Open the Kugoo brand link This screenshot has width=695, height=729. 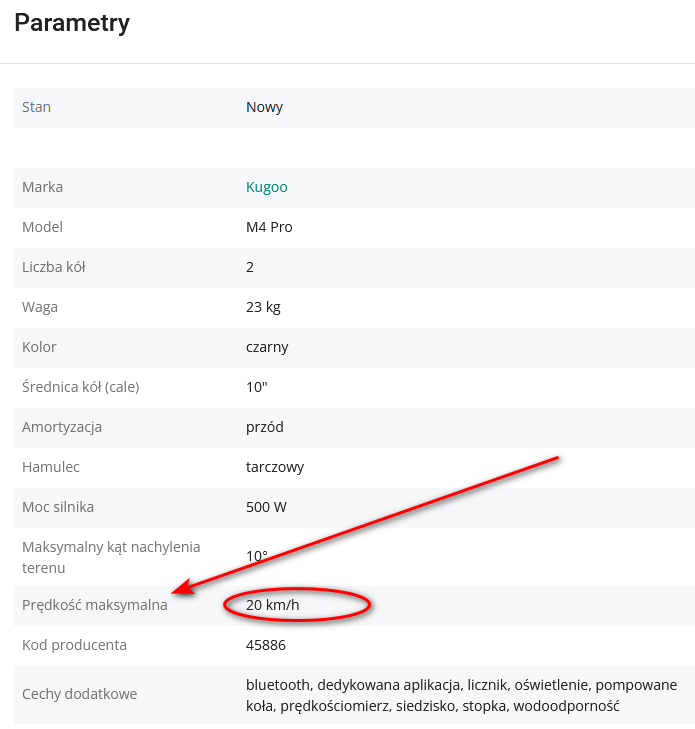[266, 187]
